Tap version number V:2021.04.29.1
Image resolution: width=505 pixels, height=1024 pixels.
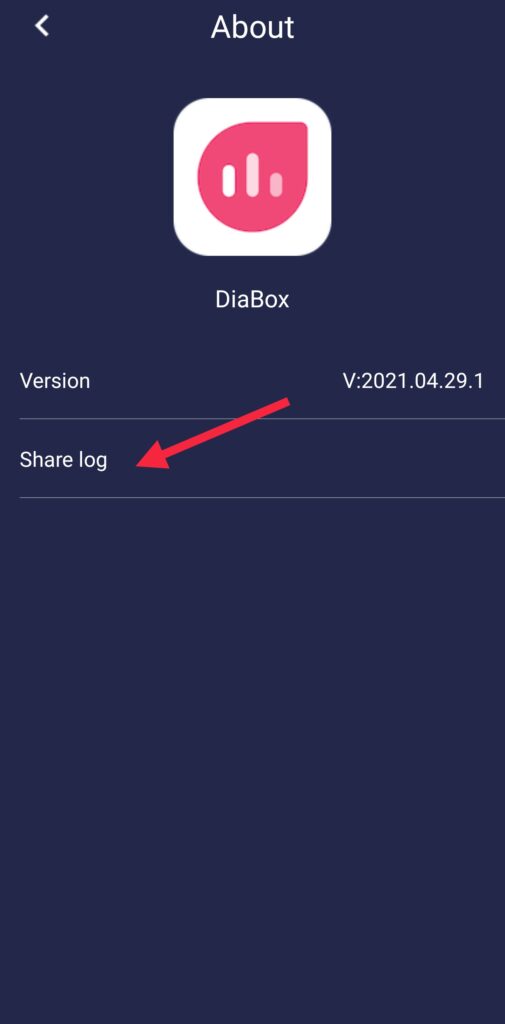[414, 381]
